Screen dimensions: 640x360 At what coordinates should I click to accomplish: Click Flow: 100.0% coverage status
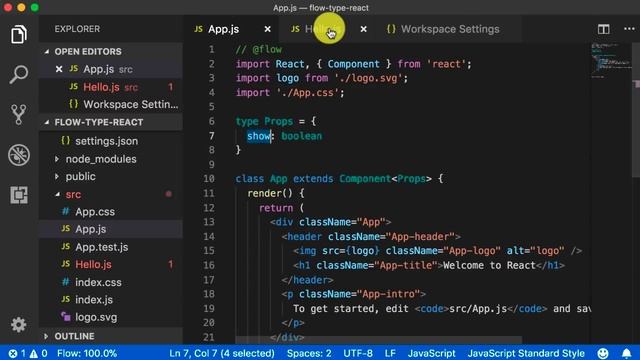click(x=87, y=353)
